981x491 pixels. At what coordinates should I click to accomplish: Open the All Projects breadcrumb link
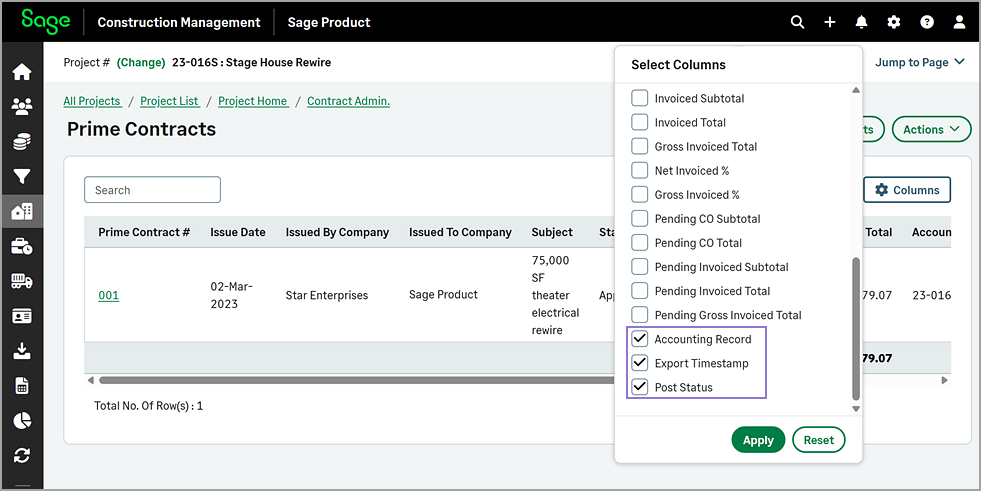pyautogui.click(x=92, y=101)
